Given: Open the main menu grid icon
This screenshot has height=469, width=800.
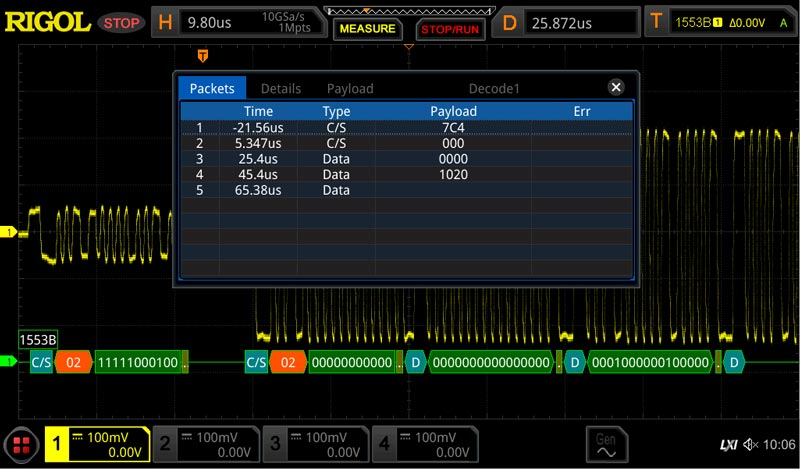Looking at the screenshot, I should click(x=21, y=445).
